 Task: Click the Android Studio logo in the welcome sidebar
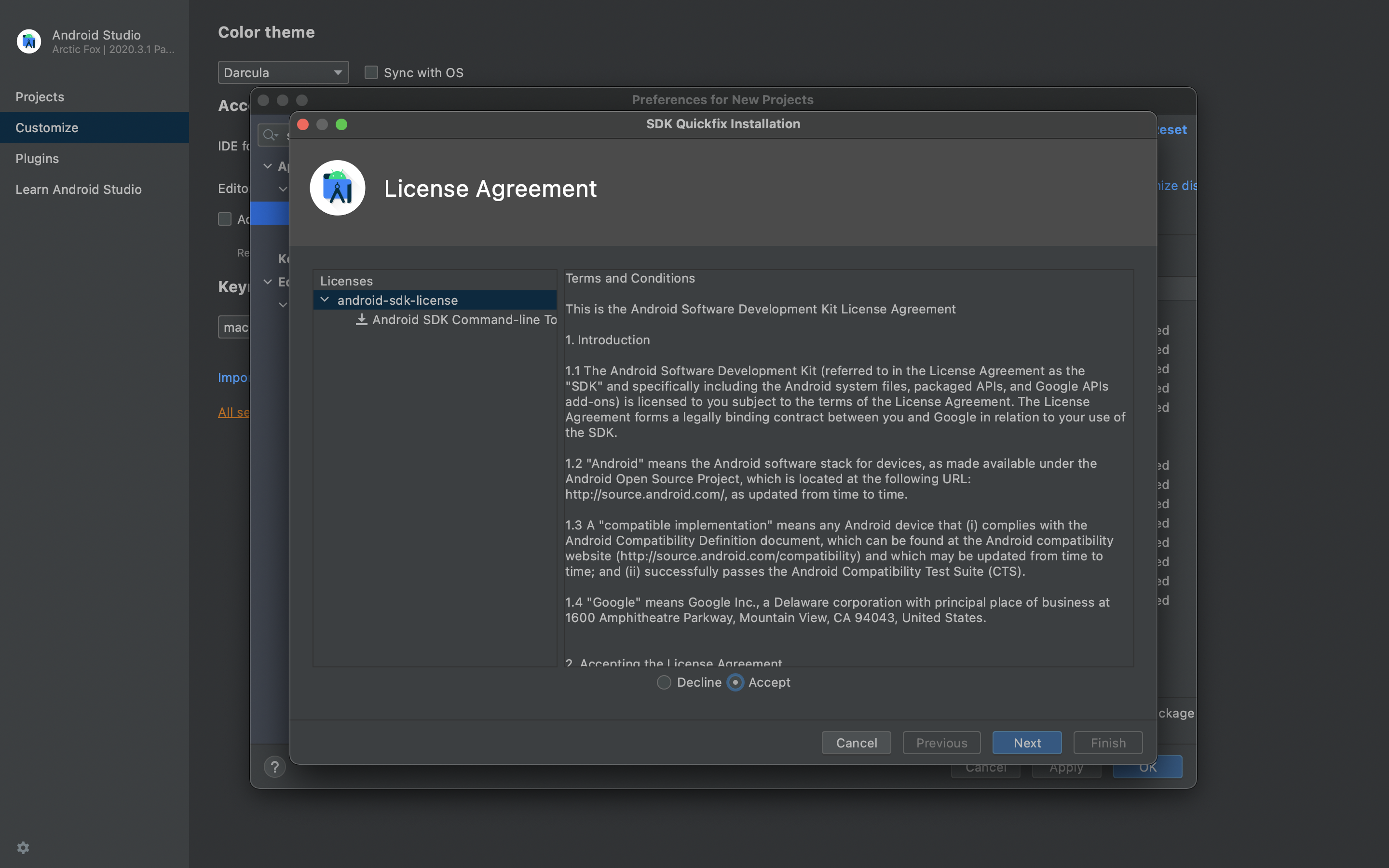click(29, 41)
